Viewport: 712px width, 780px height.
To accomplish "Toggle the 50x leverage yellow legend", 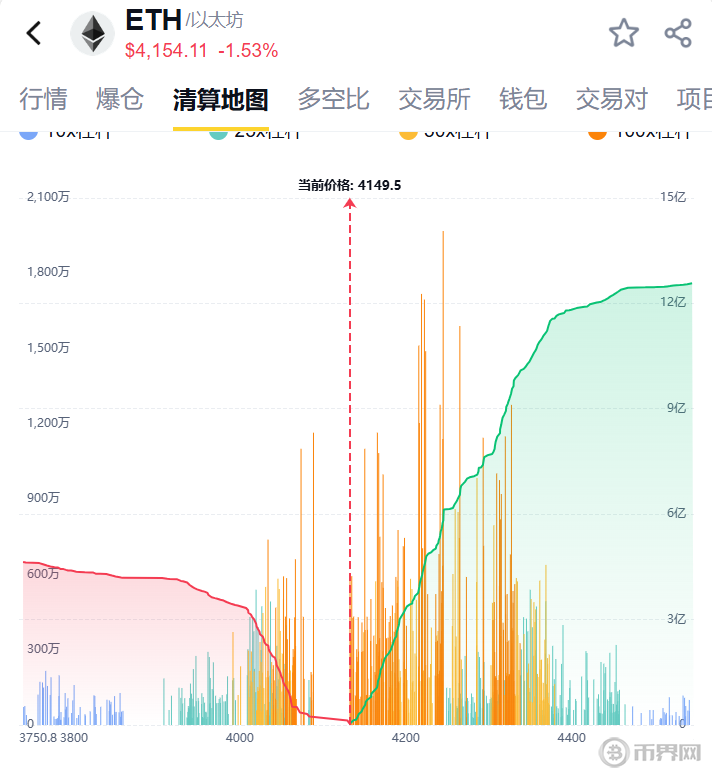I will (442, 134).
